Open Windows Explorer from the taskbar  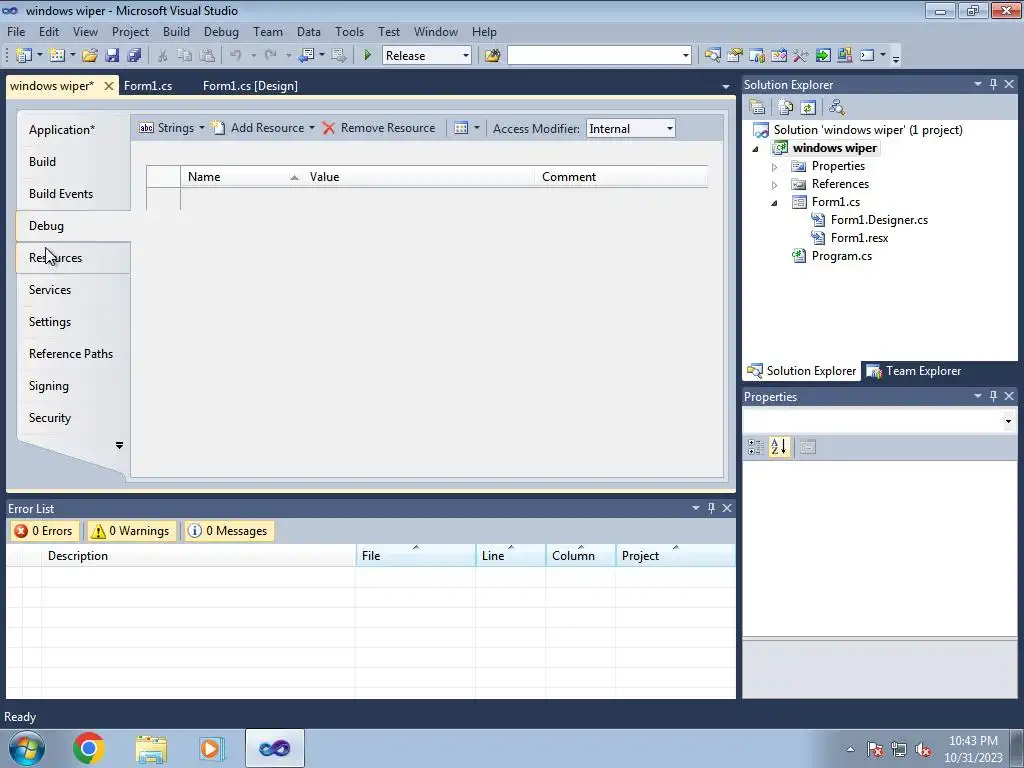tap(152, 748)
